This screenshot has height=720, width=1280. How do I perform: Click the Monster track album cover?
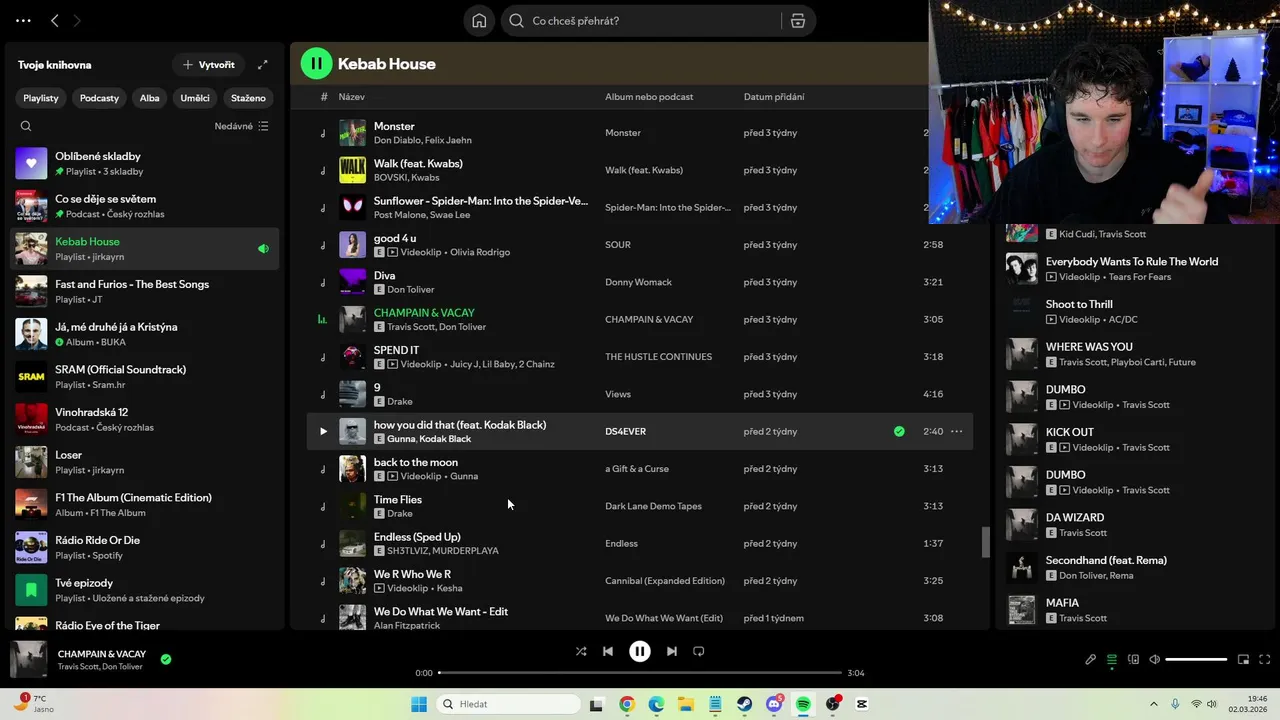click(x=352, y=133)
